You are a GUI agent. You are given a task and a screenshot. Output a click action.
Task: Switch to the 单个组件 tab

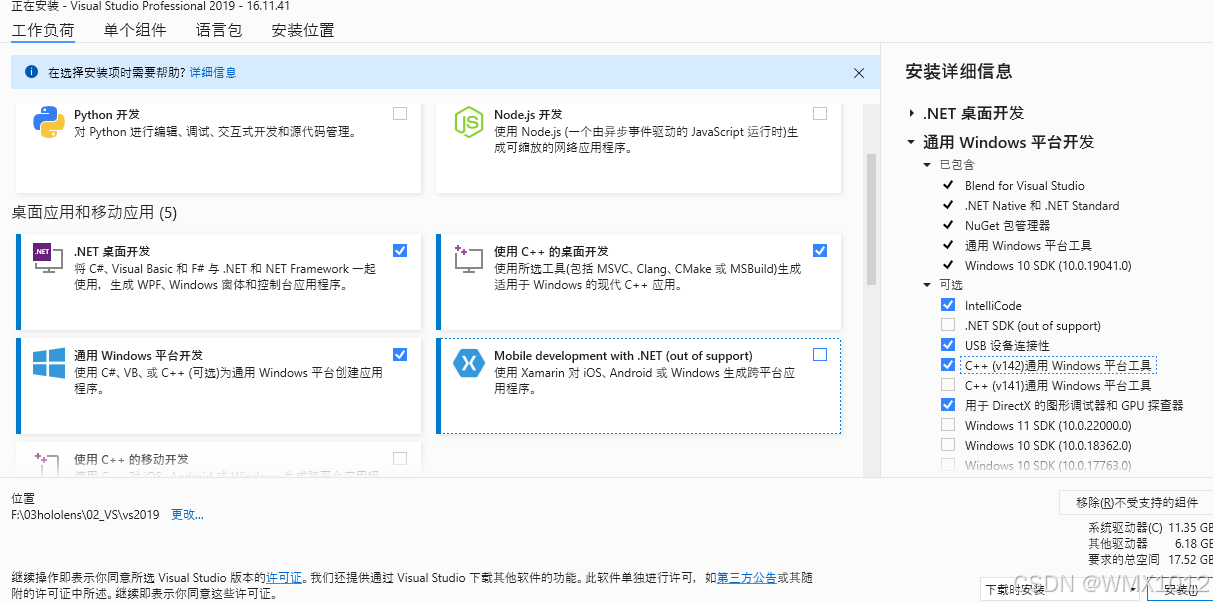135,30
